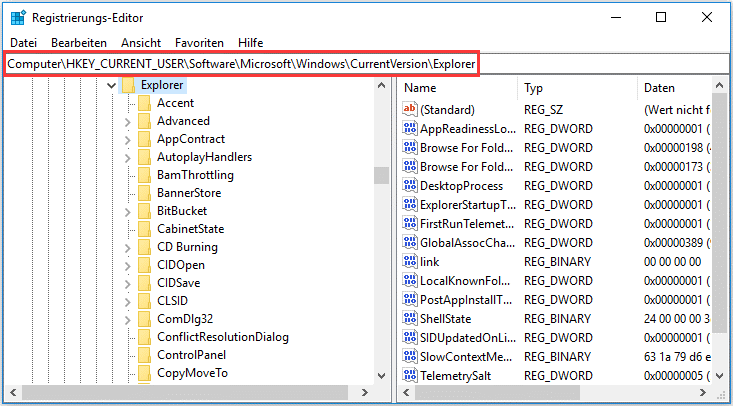Click the AppReadinessLo... DWORD value icon

[410, 128]
